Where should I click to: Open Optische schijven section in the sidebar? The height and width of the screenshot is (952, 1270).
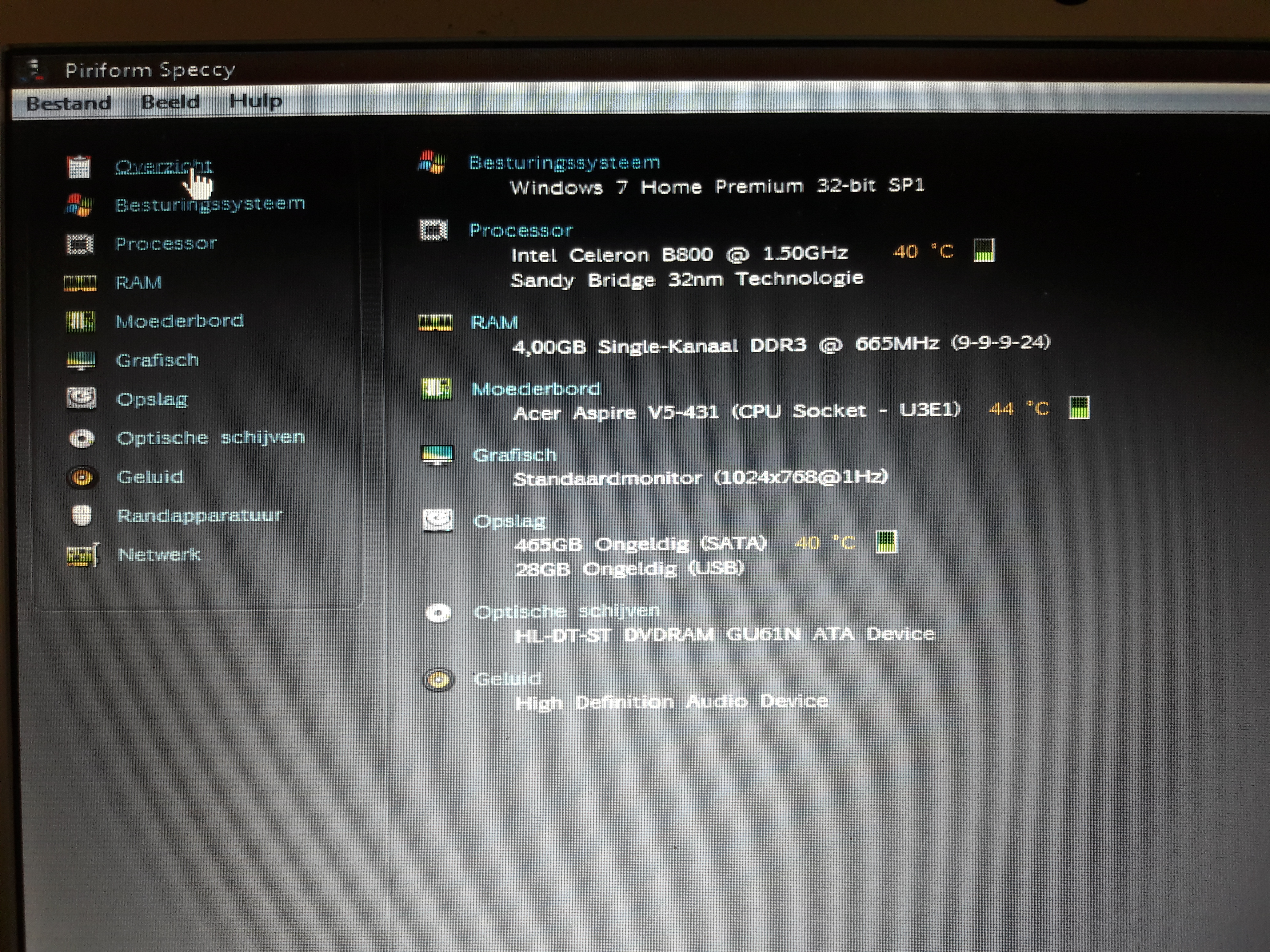pos(210,437)
